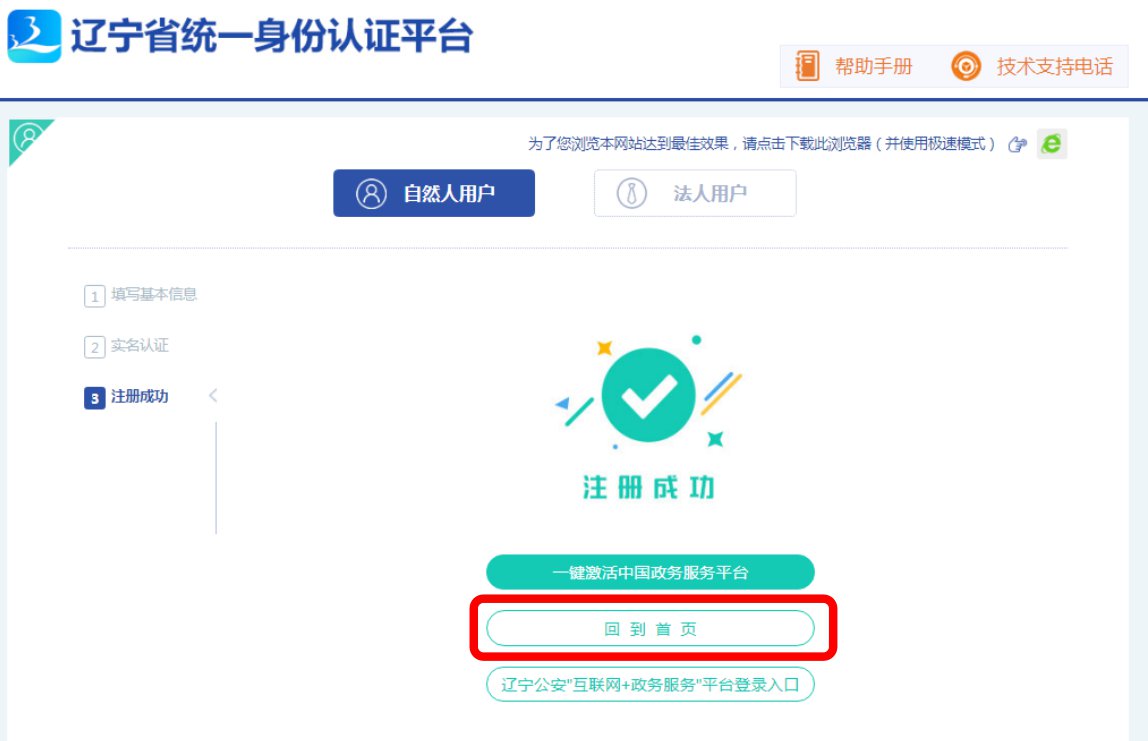The image size is (1148, 741).
Task: Switch to the 法人用户 tab
Action: click(x=695, y=193)
